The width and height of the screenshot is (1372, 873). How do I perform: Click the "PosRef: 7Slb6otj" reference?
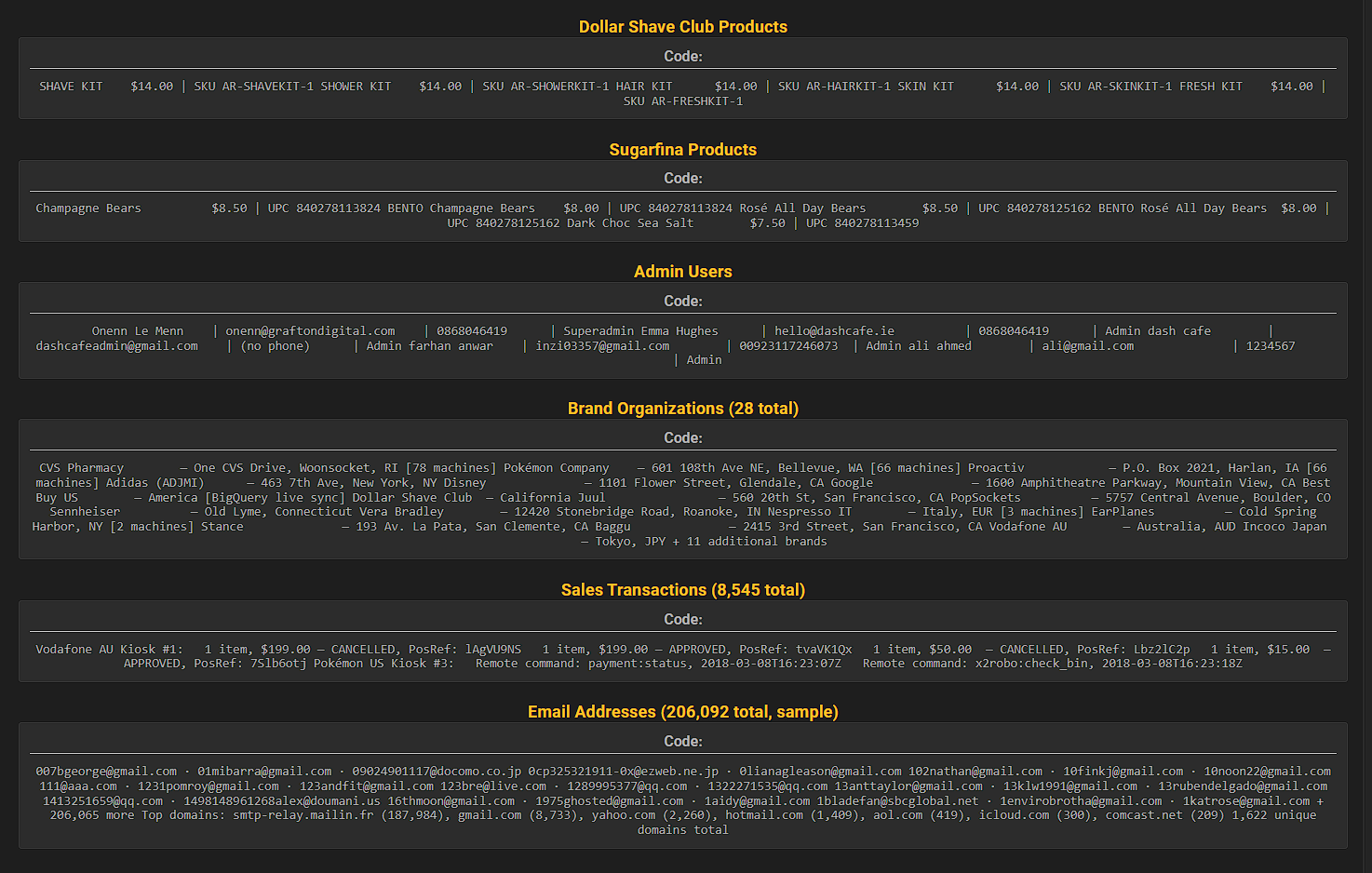(x=250, y=664)
